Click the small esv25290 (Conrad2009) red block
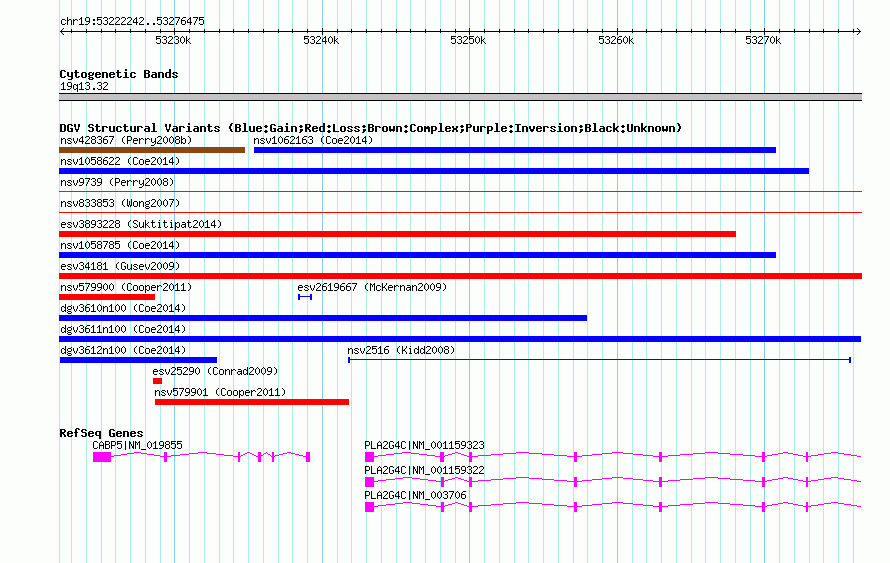Image resolution: width=890 pixels, height=563 pixels. (158, 381)
